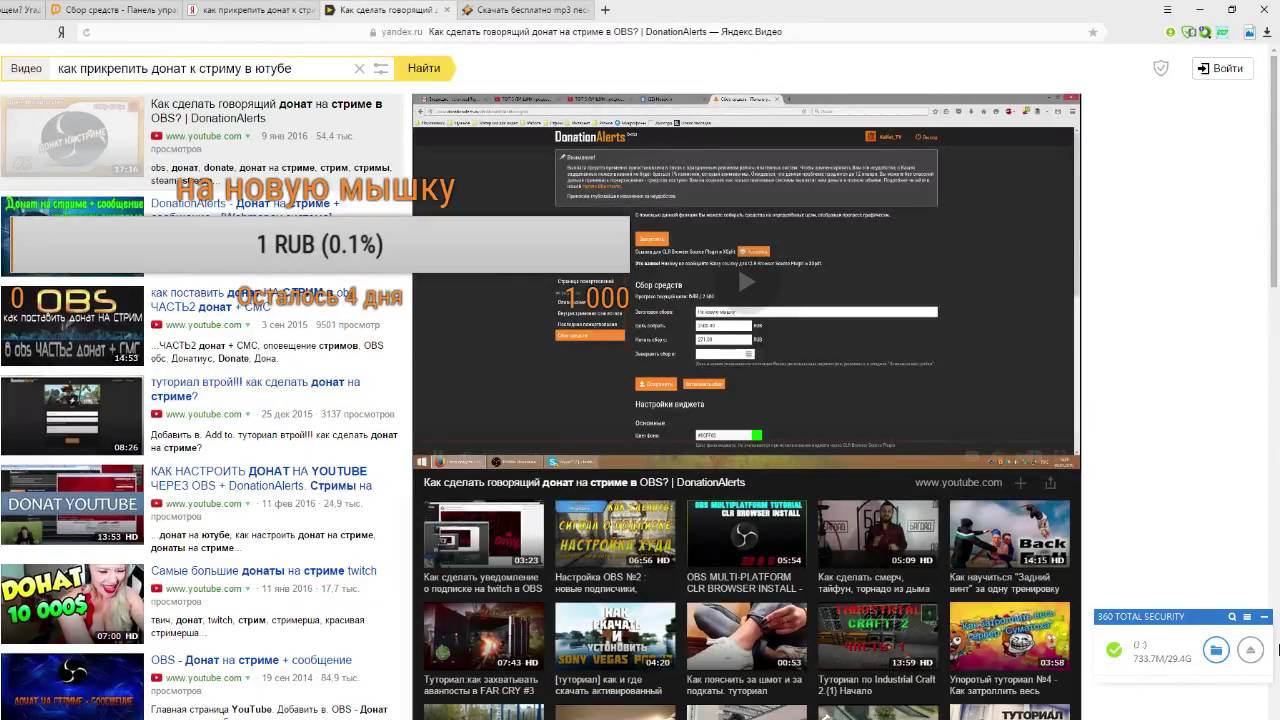Open the 00:53 related video thumbnail

coord(746,636)
